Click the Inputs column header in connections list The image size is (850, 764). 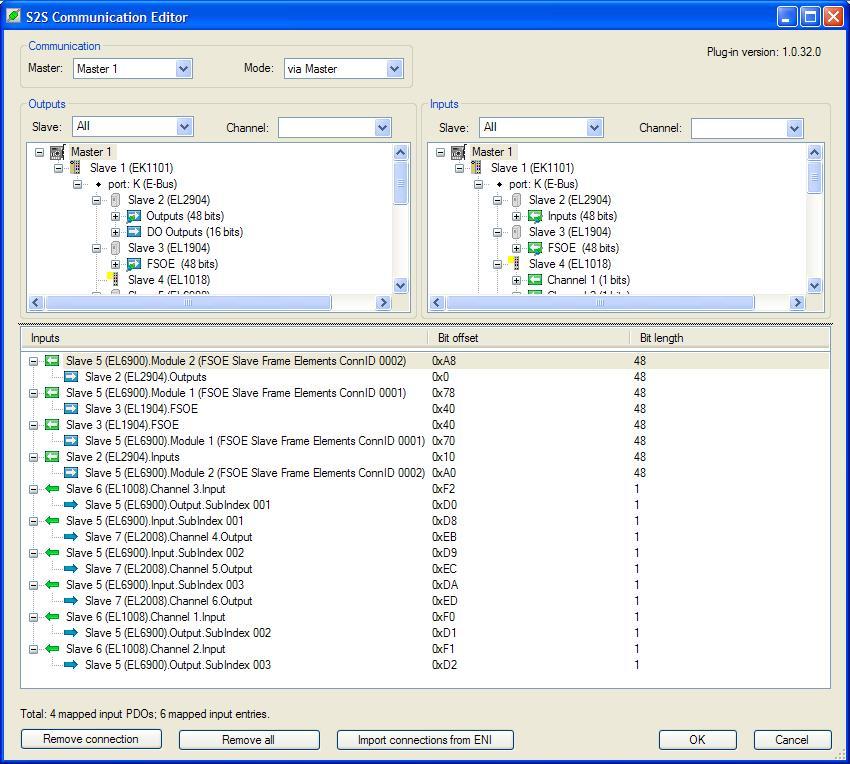point(224,338)
